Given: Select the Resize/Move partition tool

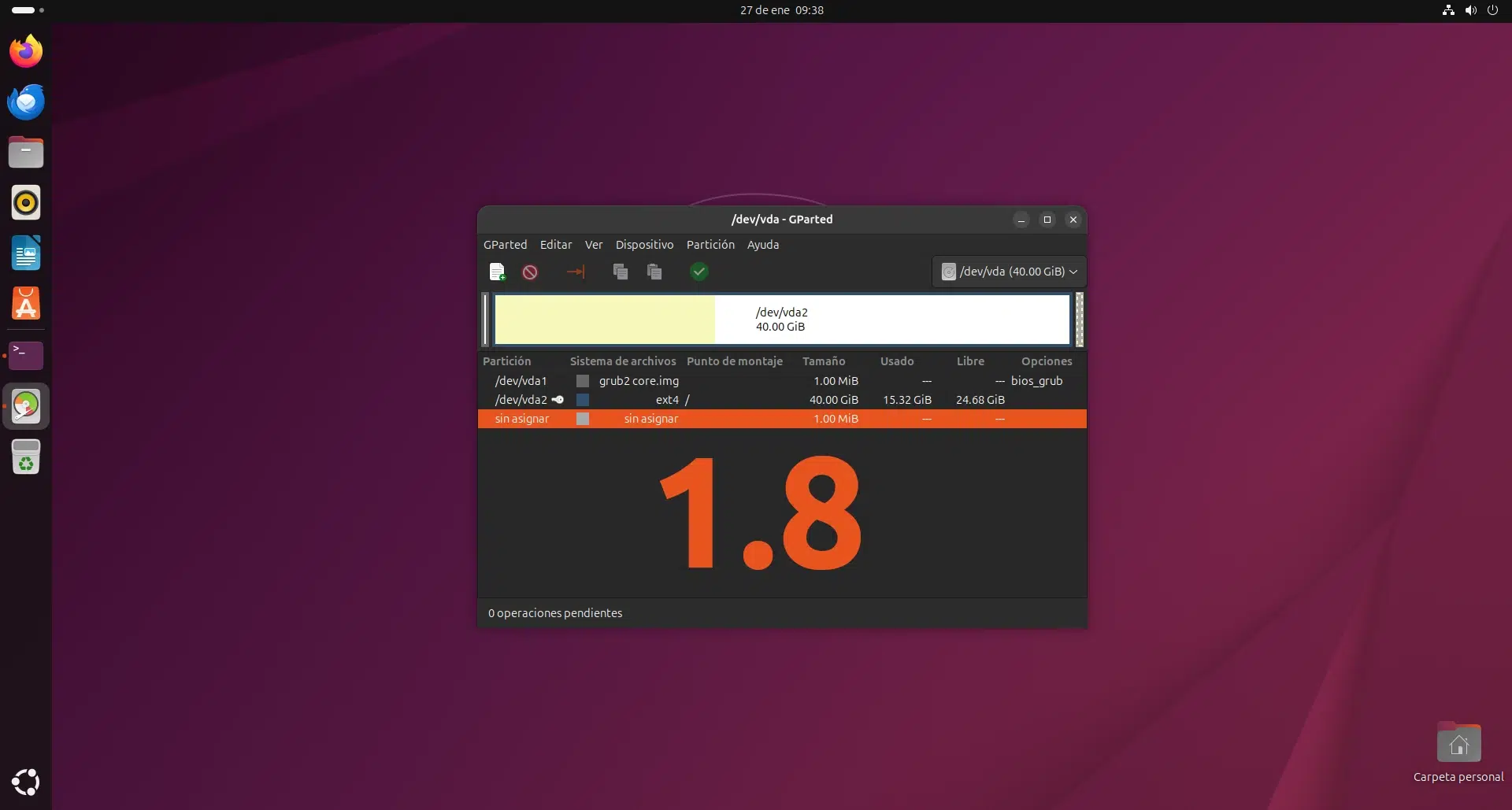Looking at the screenshot, I should click(x=576, y=271).
